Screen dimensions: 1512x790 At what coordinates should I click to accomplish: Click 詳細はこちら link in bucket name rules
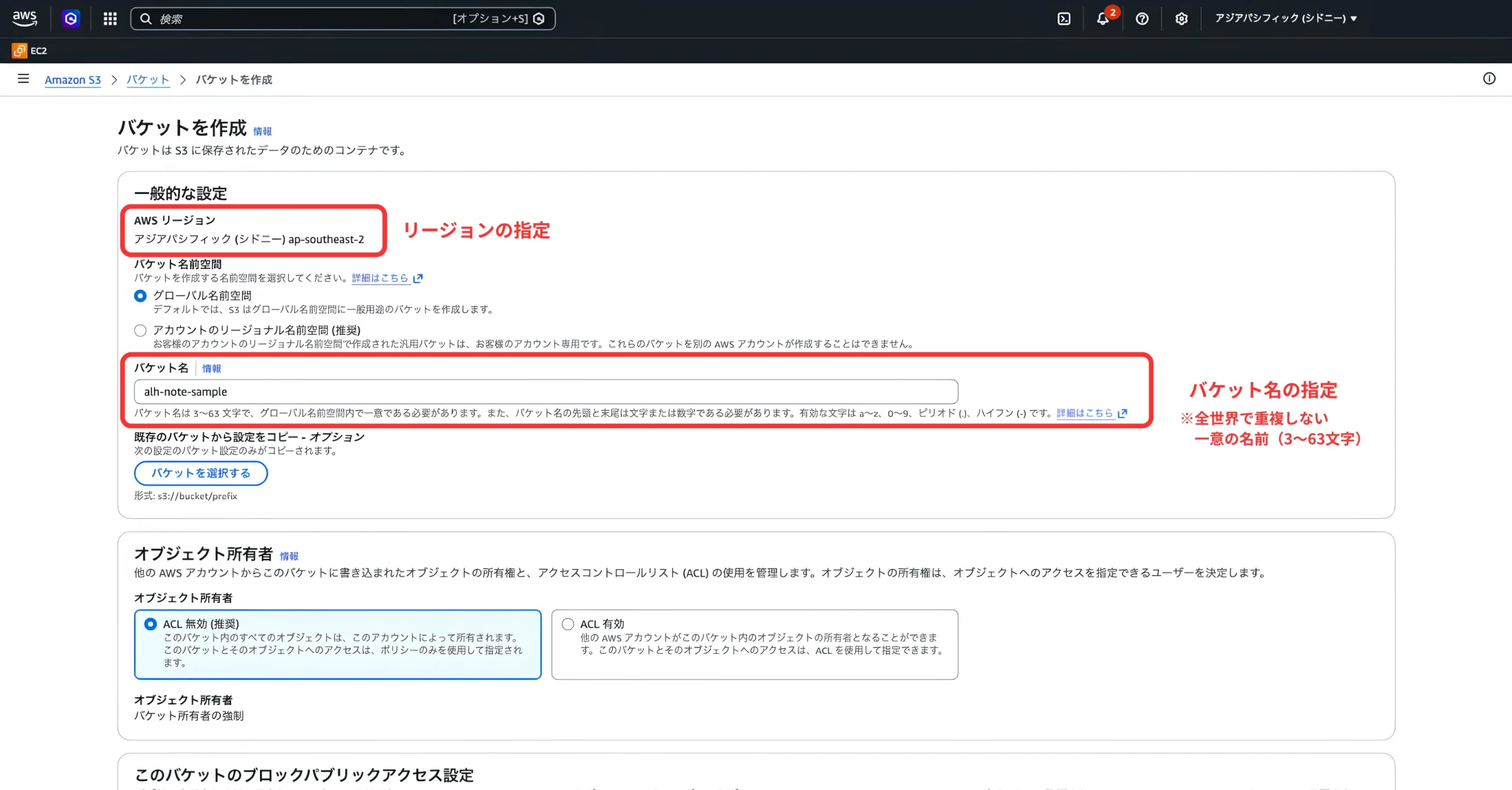tap(1084, 413)
